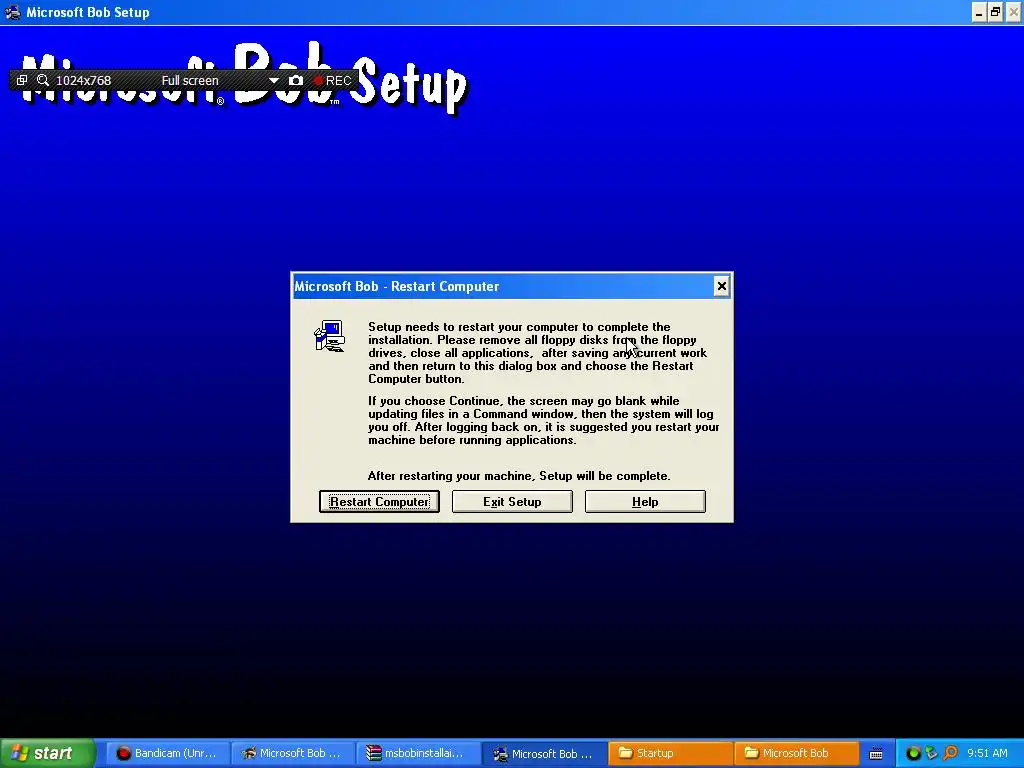Screen dimensions: 1024x768
Task: Switch to Bandicam in the taskbar
Action: (167, 753)
